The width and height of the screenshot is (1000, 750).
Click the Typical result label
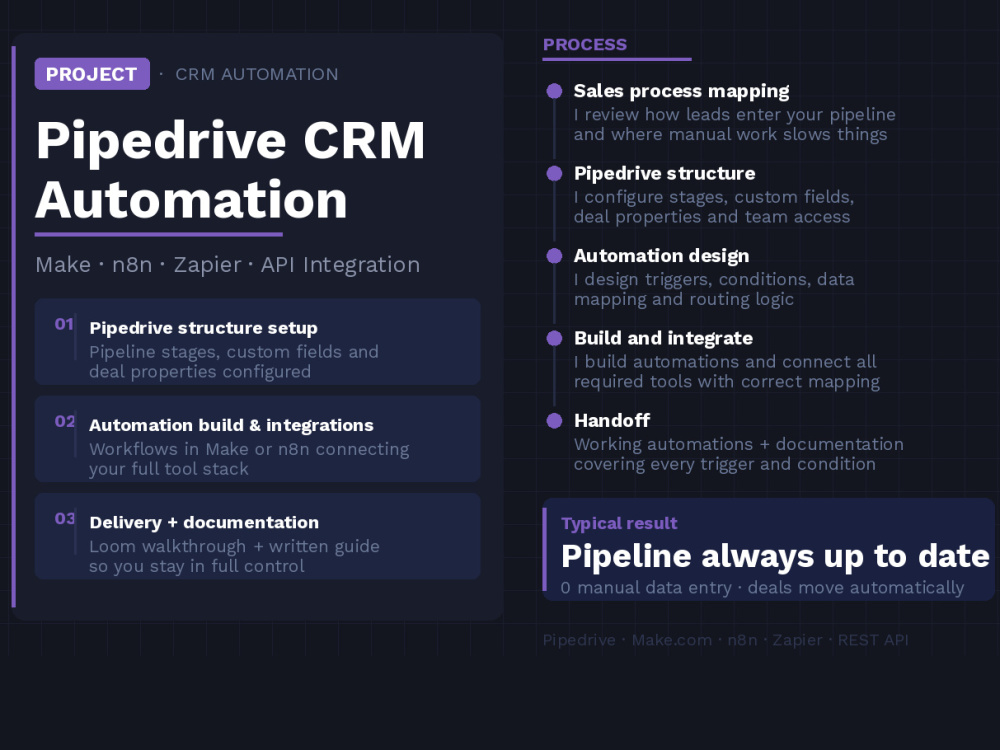619,524
